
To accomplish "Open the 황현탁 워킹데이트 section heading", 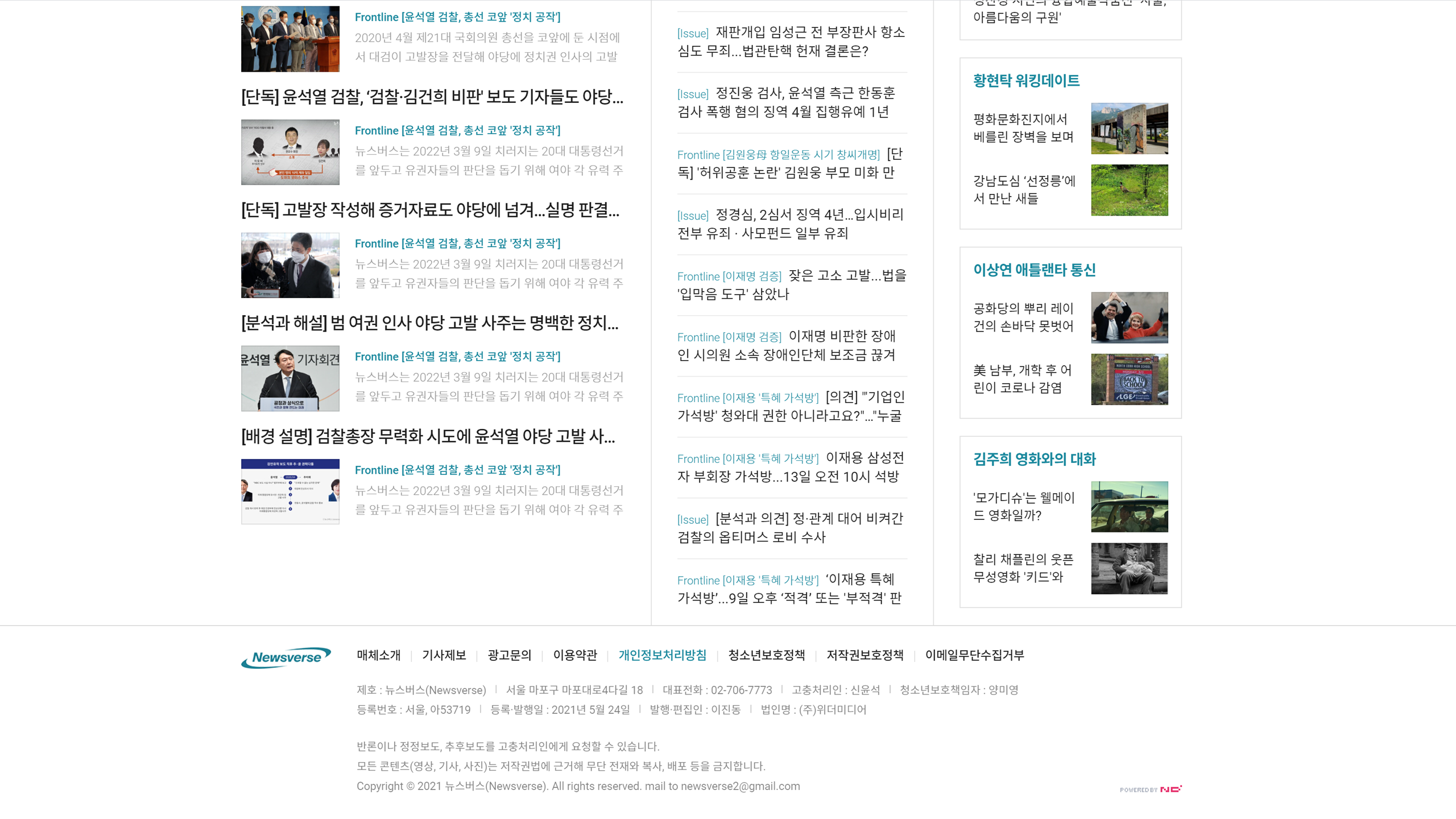I will pos(1026,81).
